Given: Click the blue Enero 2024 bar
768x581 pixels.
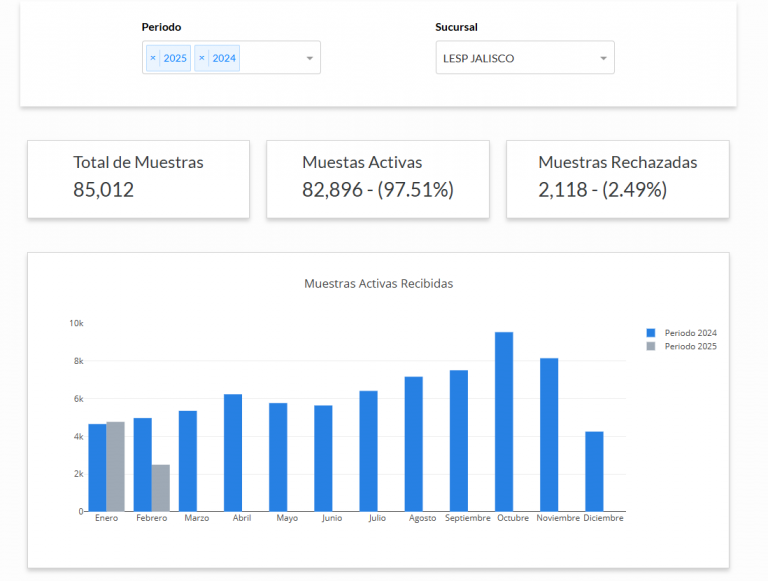Looking at the screenshot, I should click(97, 468).
